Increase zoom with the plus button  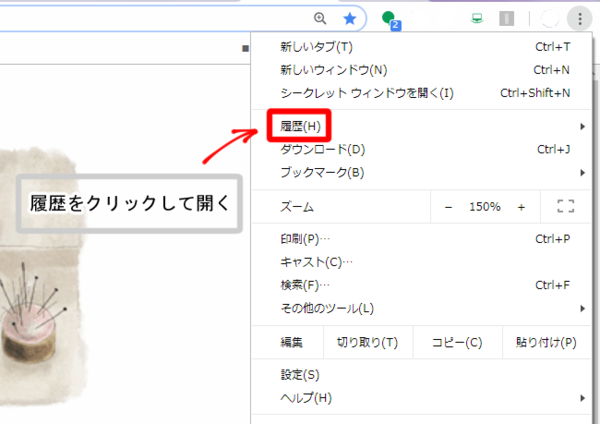point(521,206)
